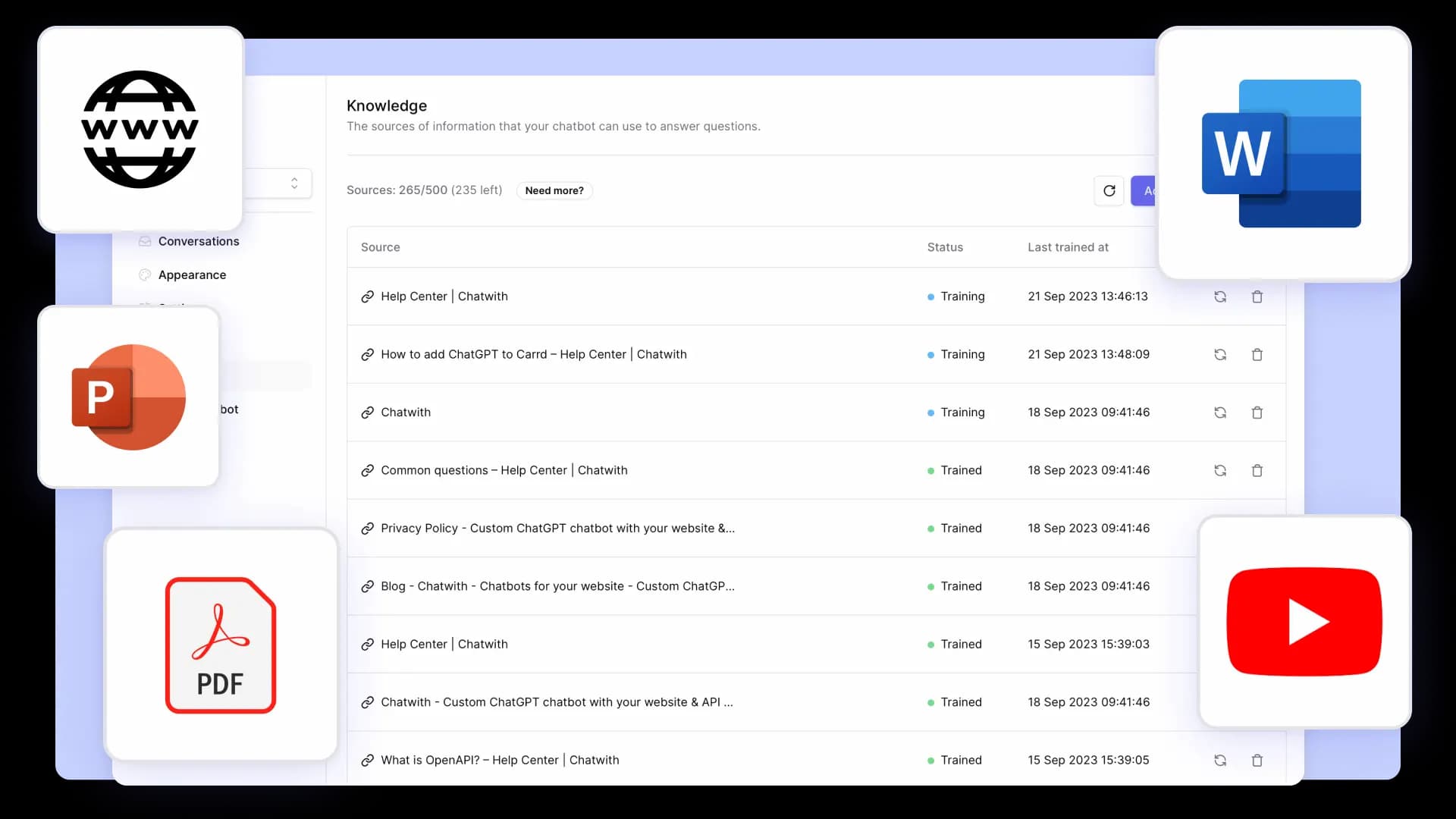This screenshot has width=1456, height=819.
Task: Toggle trained status for Common questions source
Action: click(1220, 470)
